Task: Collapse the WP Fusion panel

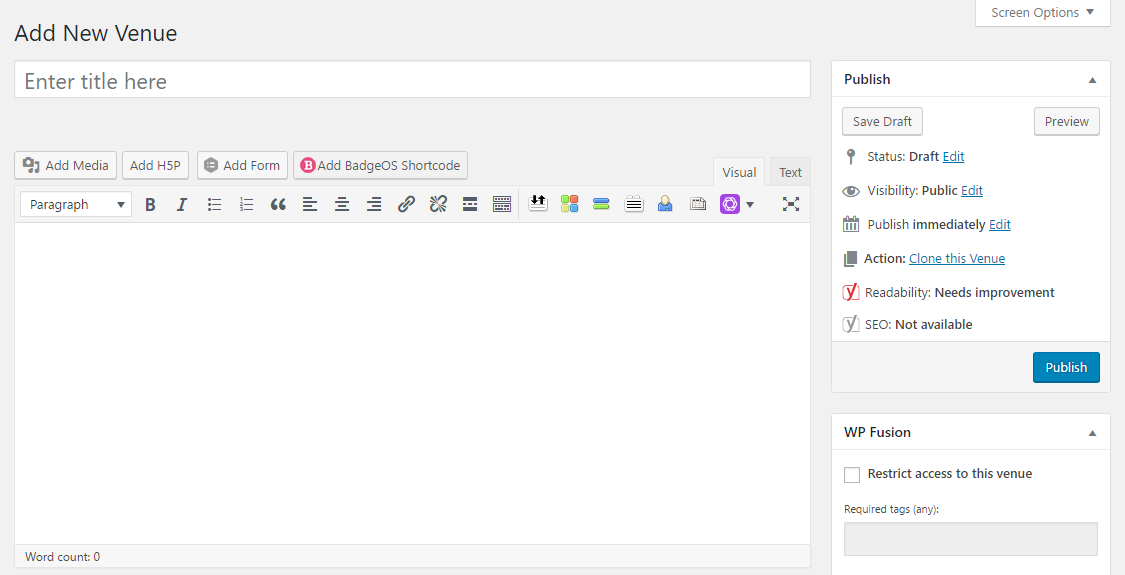Action: 1092,433
